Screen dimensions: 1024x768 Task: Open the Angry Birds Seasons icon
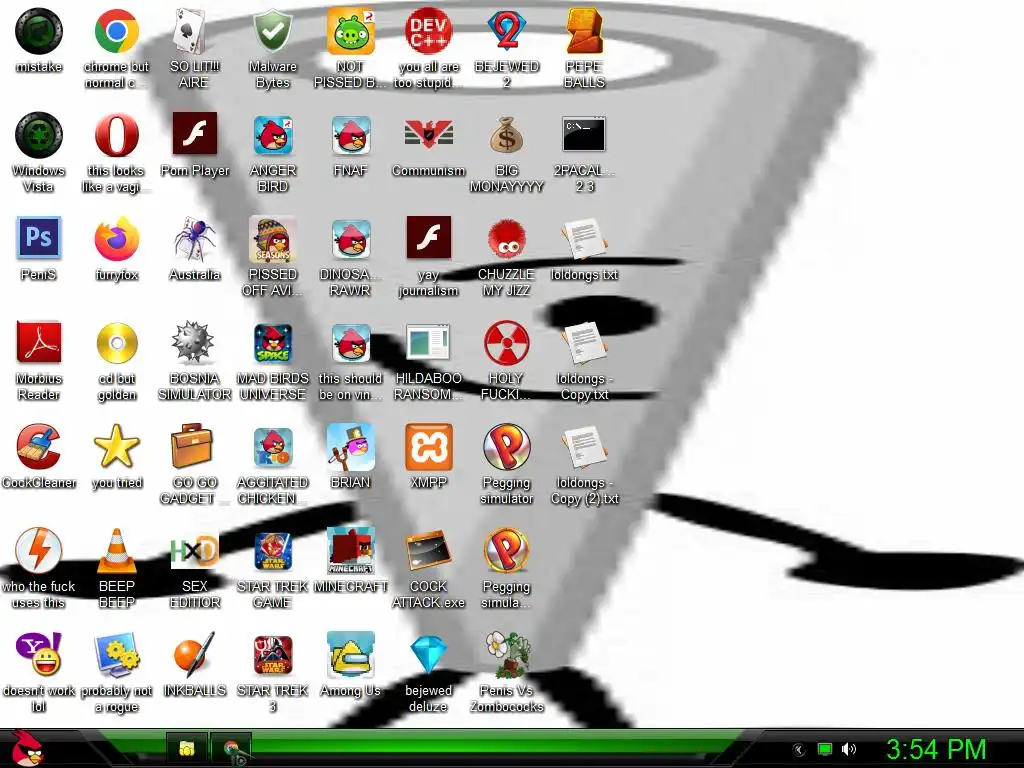pyautogui.click(x=272, y=239)
